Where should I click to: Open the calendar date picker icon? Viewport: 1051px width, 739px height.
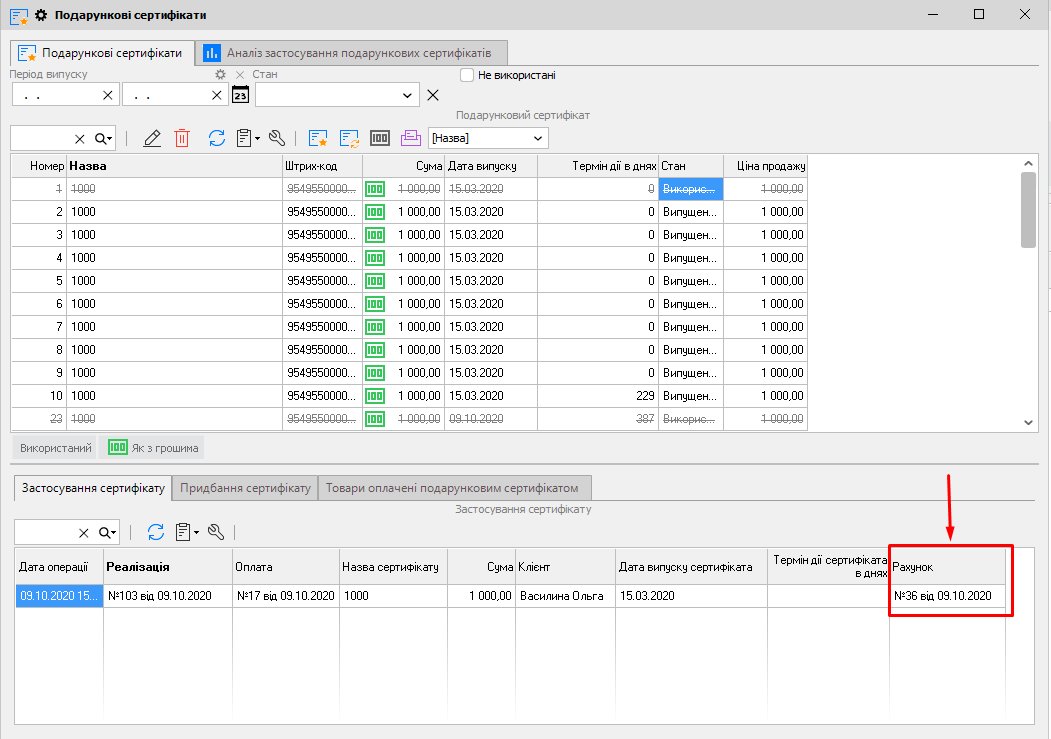tap(240, 95)
